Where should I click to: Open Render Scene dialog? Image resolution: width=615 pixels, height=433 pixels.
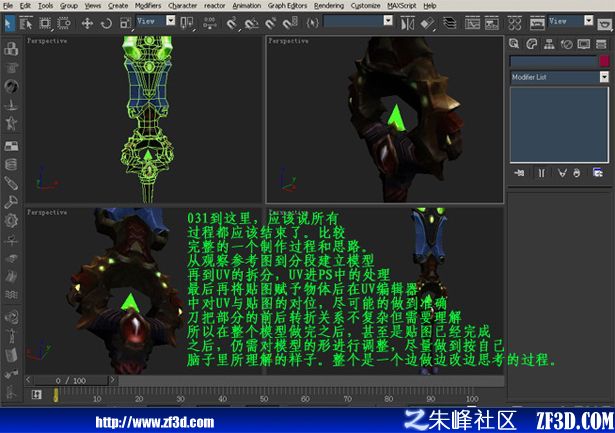click(537, 24)
